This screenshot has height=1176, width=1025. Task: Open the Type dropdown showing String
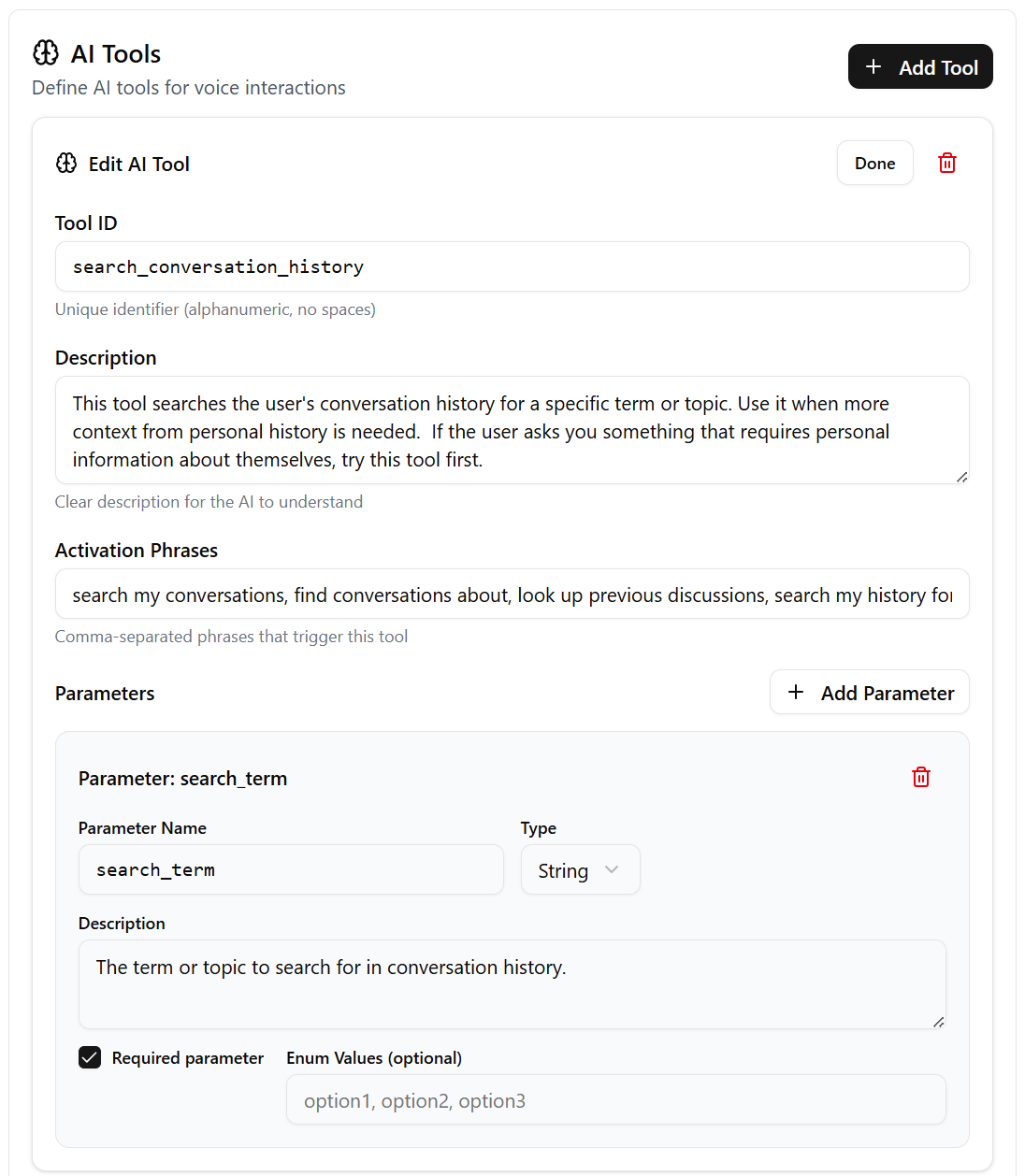(x=580, y=869)
